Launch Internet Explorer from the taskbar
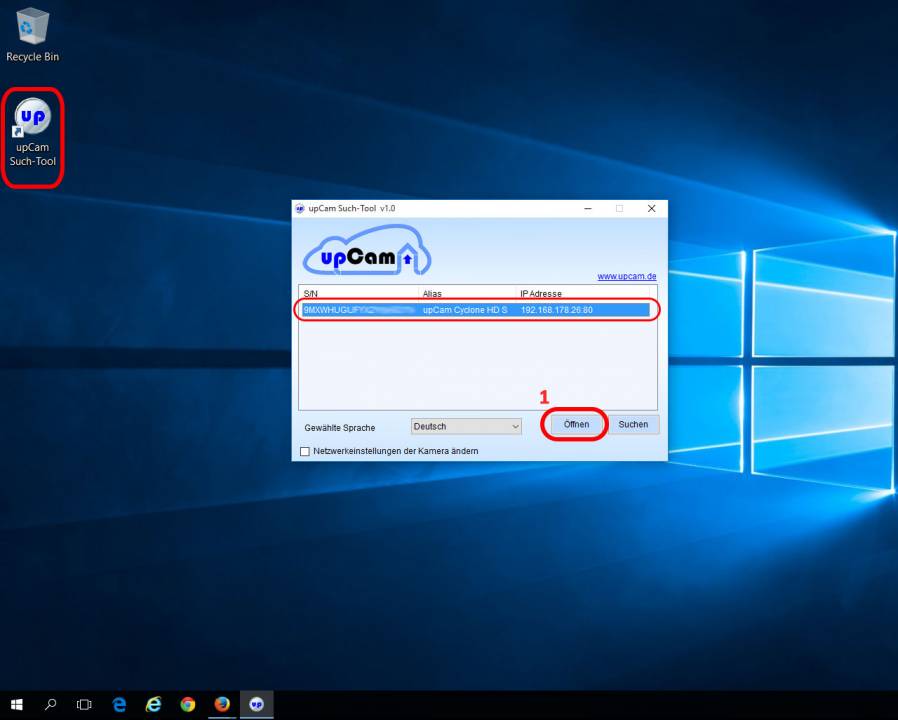This screenshot has width=898, height=720. pos(153,705)
